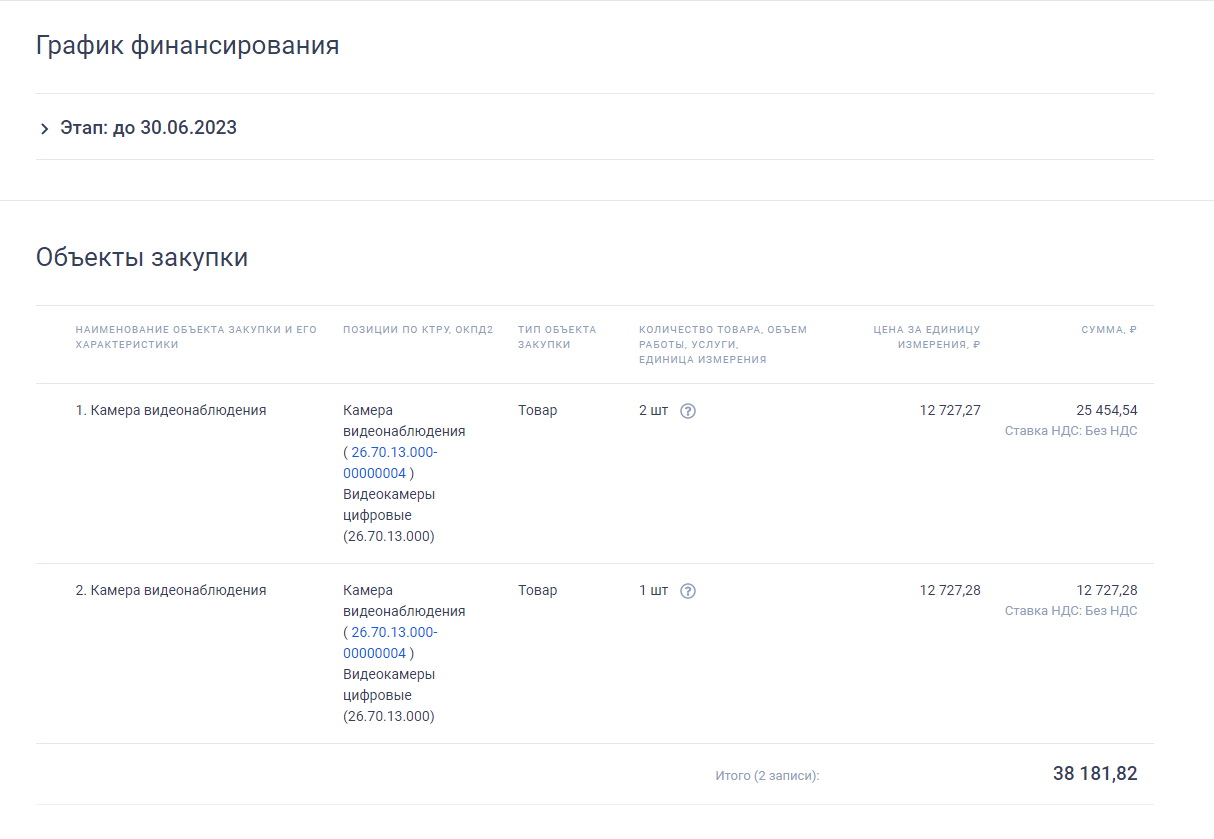Expand the stage 'Этап: до 30.06.2023' chevron
Viewport: 1214px width, 839px height.
(44, 129)
